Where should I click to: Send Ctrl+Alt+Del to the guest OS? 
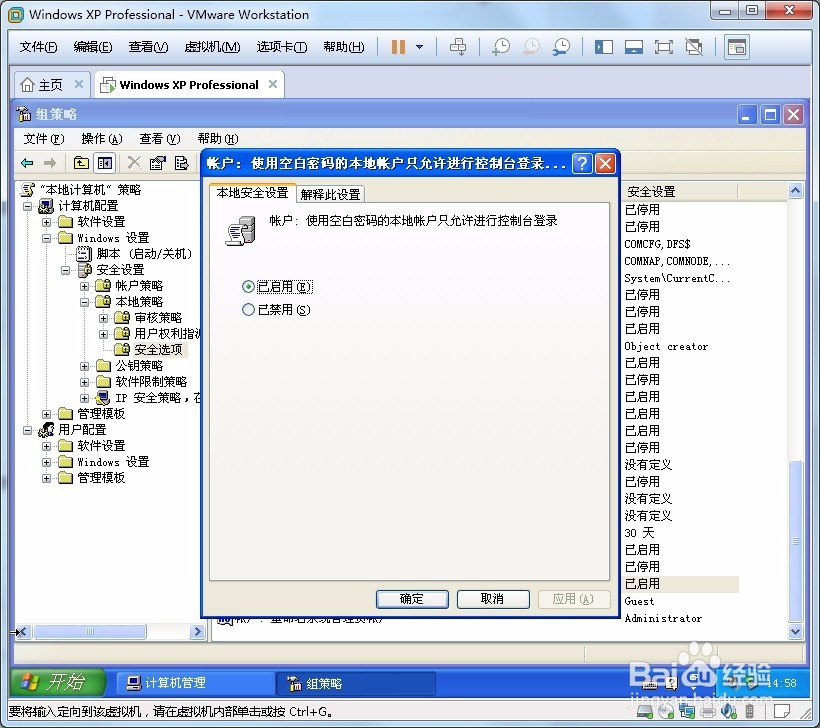click(458, 46)
